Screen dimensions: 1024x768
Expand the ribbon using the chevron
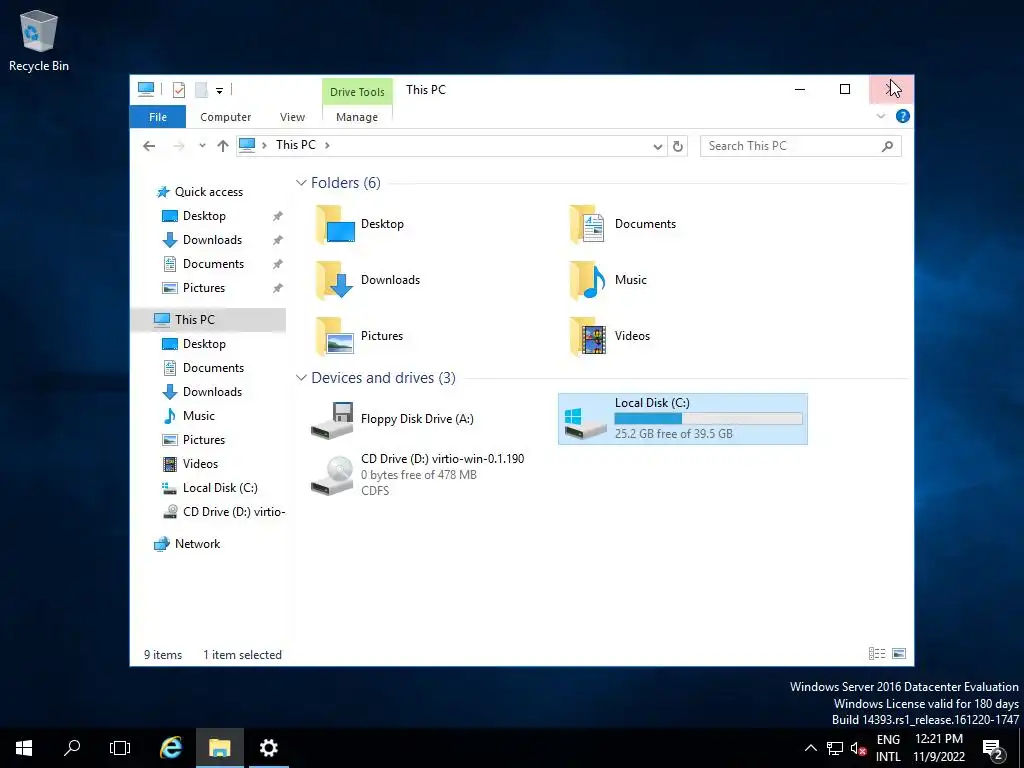click(x=880, y=116)
